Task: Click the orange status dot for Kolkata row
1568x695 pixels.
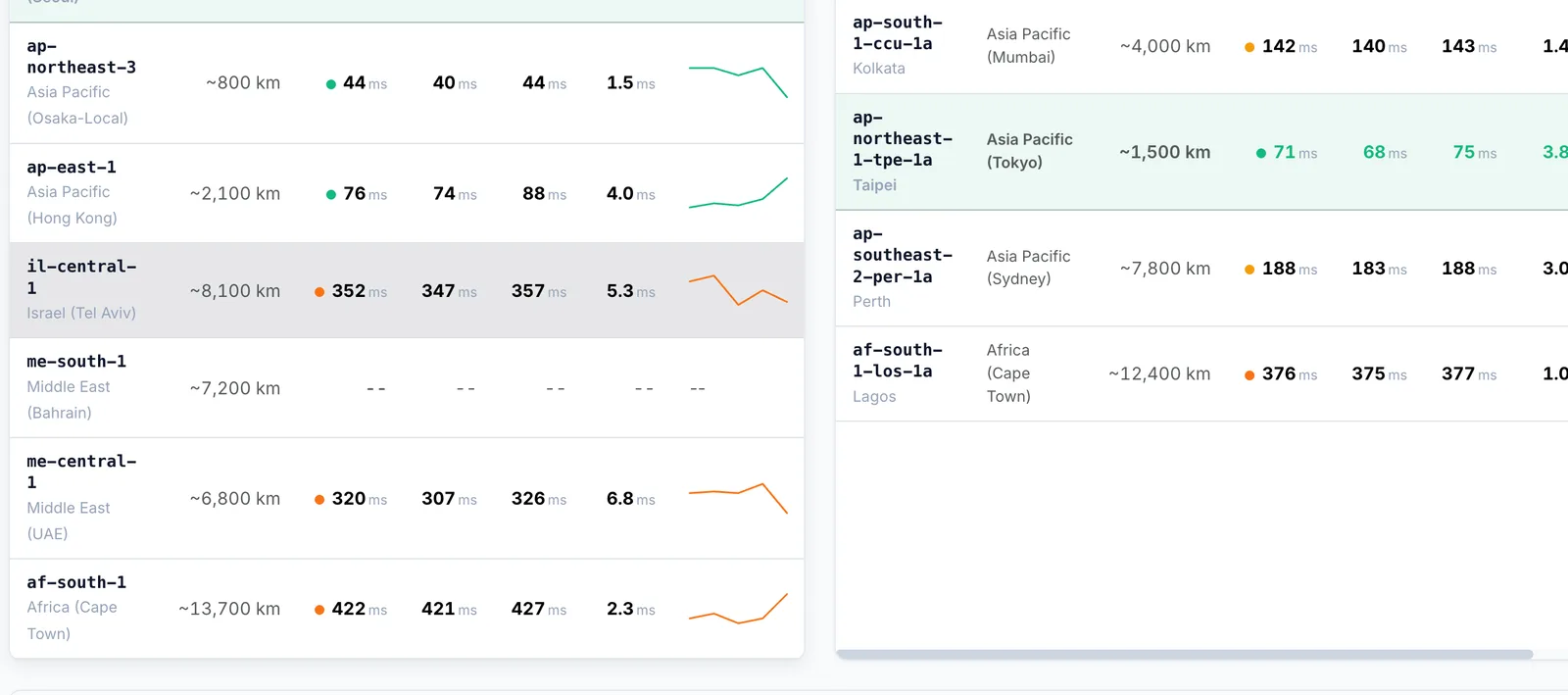Action: (1249, 47)
